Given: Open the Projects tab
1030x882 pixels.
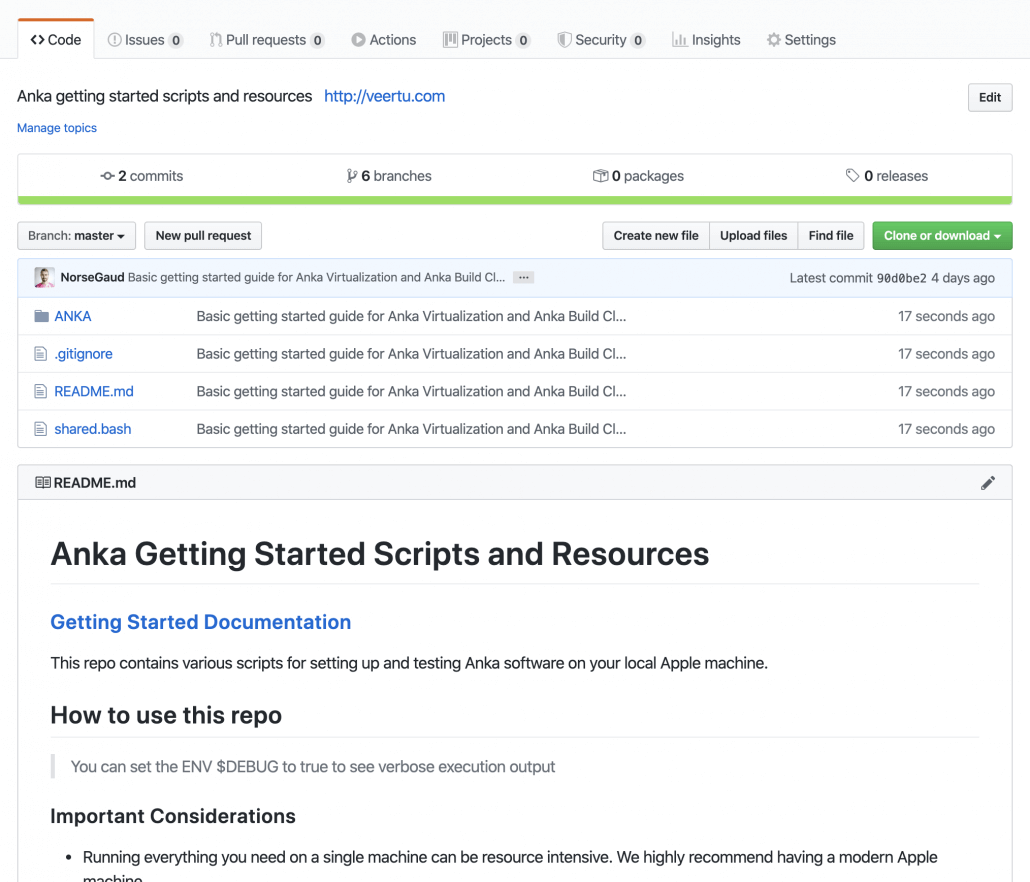Looking at the screenshot, I should pyautogui.click(x=487, y=39).
